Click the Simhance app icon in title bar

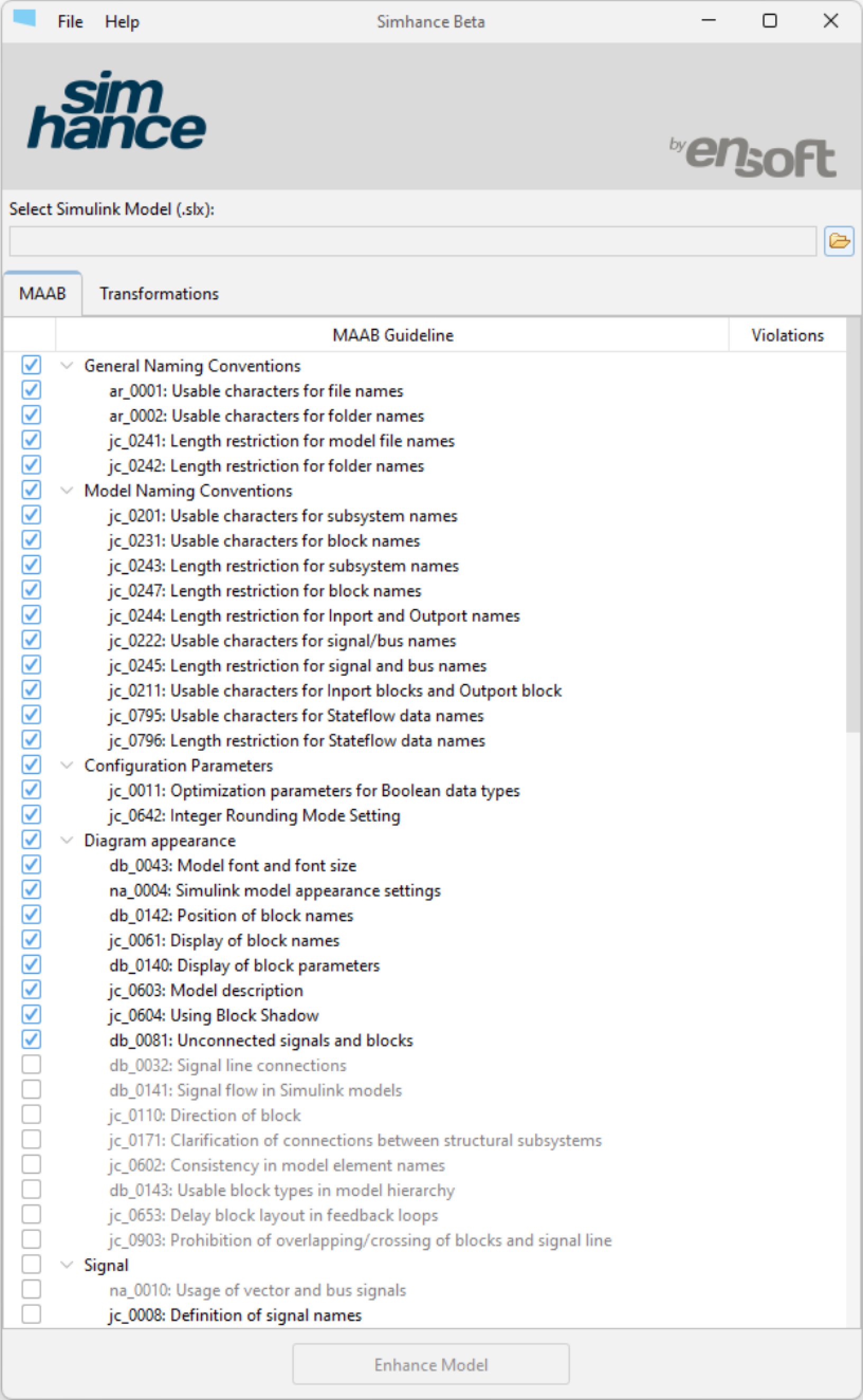pyautogui.click(x=24, y=19)
